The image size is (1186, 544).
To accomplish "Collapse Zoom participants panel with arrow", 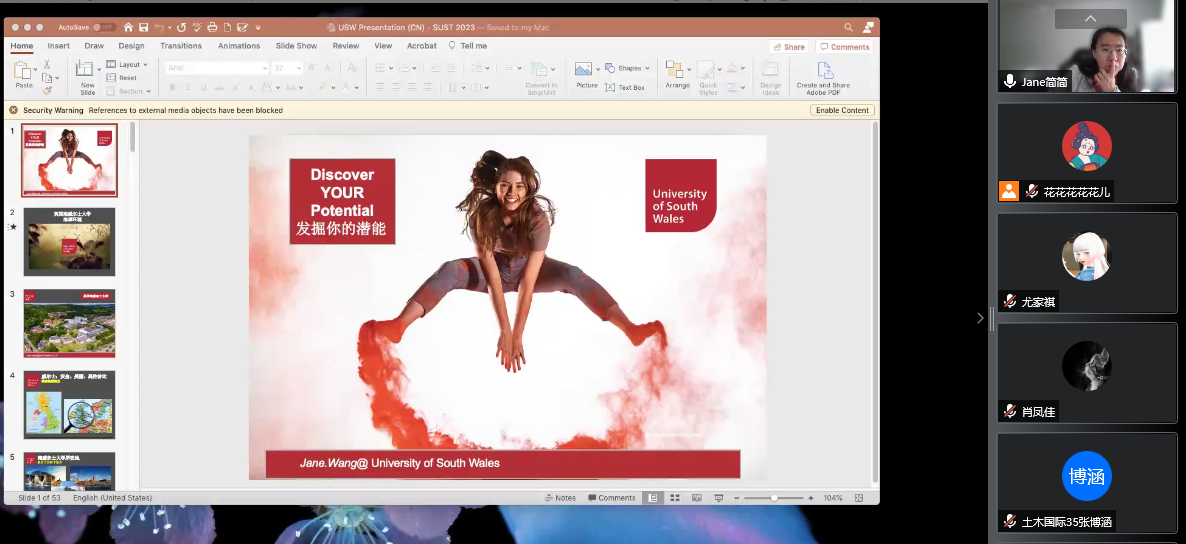I will [980, 318].
